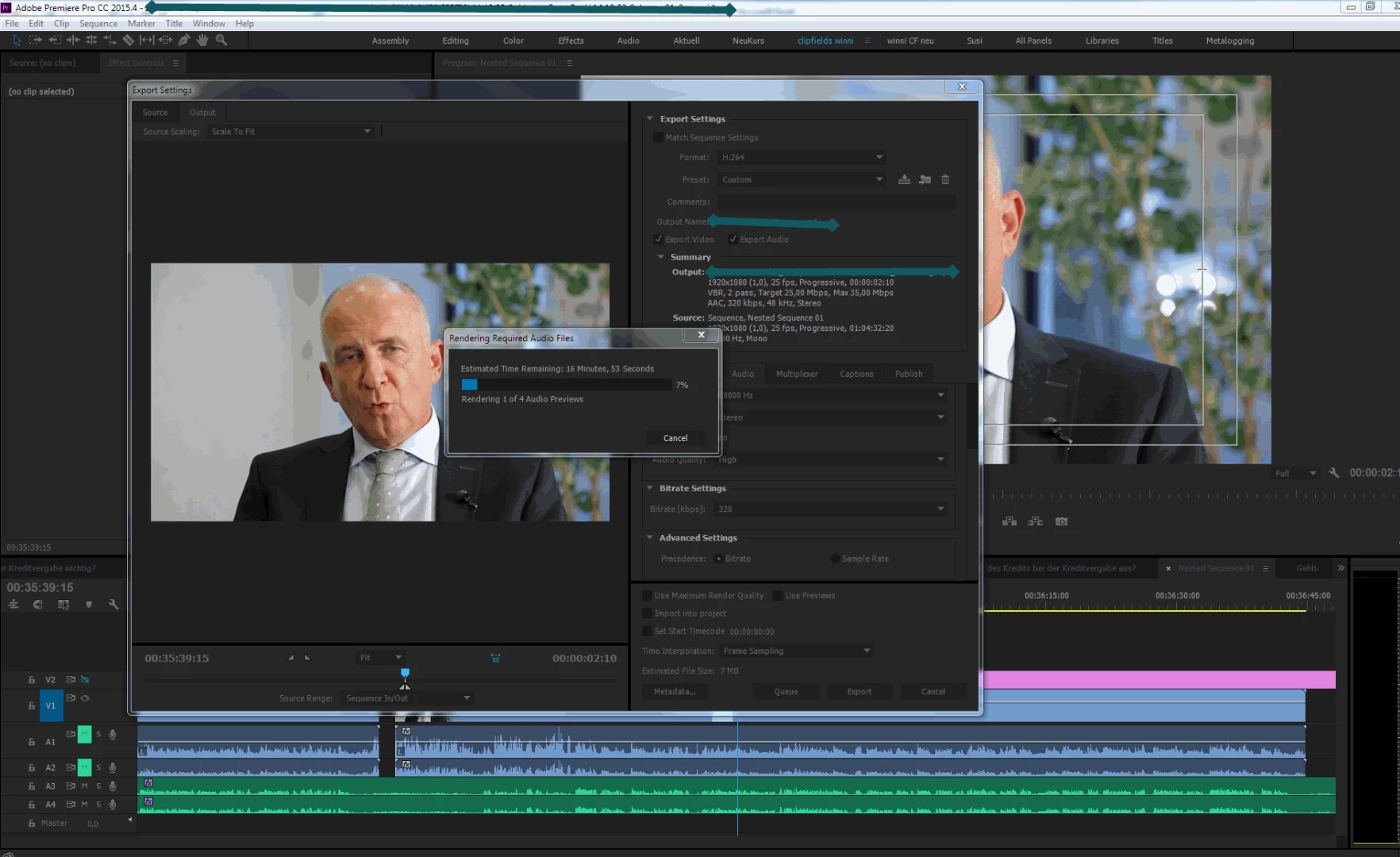
Task: Collapse the Bitrate Settings section
Action: click(650, 488)
